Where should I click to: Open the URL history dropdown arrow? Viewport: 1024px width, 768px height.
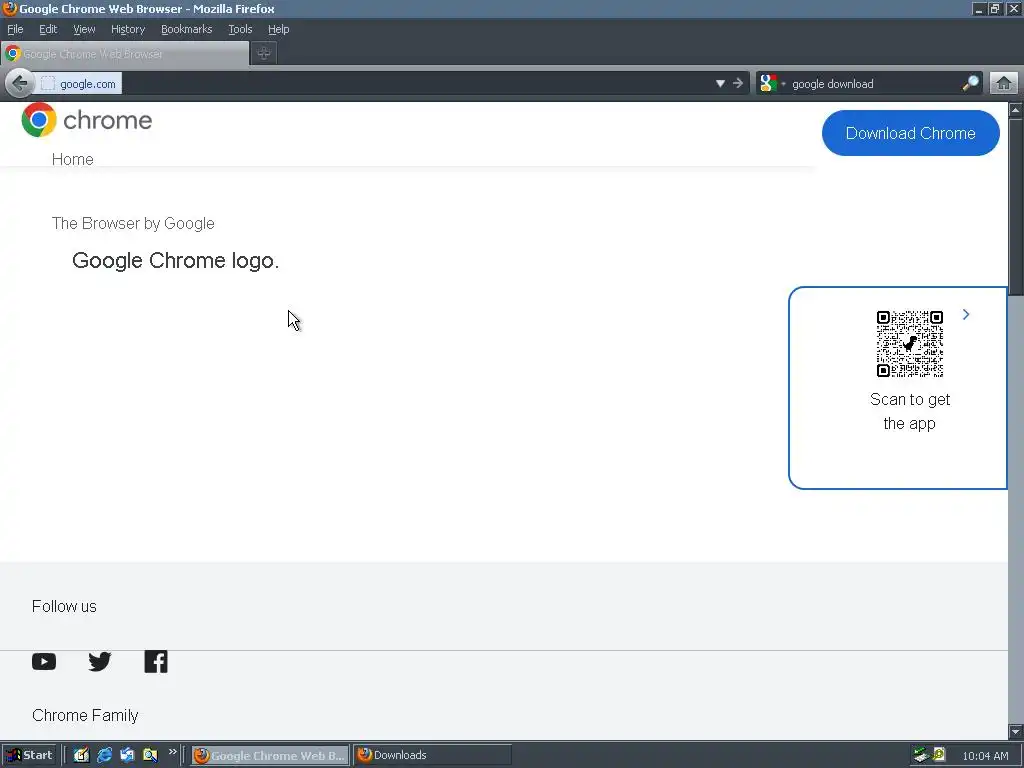coord(720,84)
